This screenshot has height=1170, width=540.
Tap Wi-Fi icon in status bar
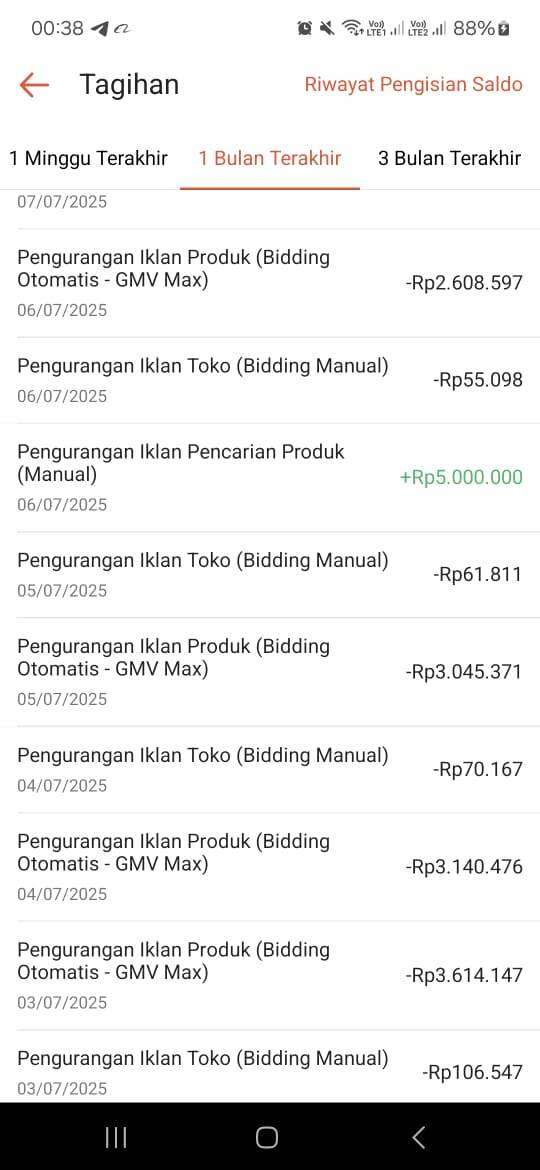350,28
